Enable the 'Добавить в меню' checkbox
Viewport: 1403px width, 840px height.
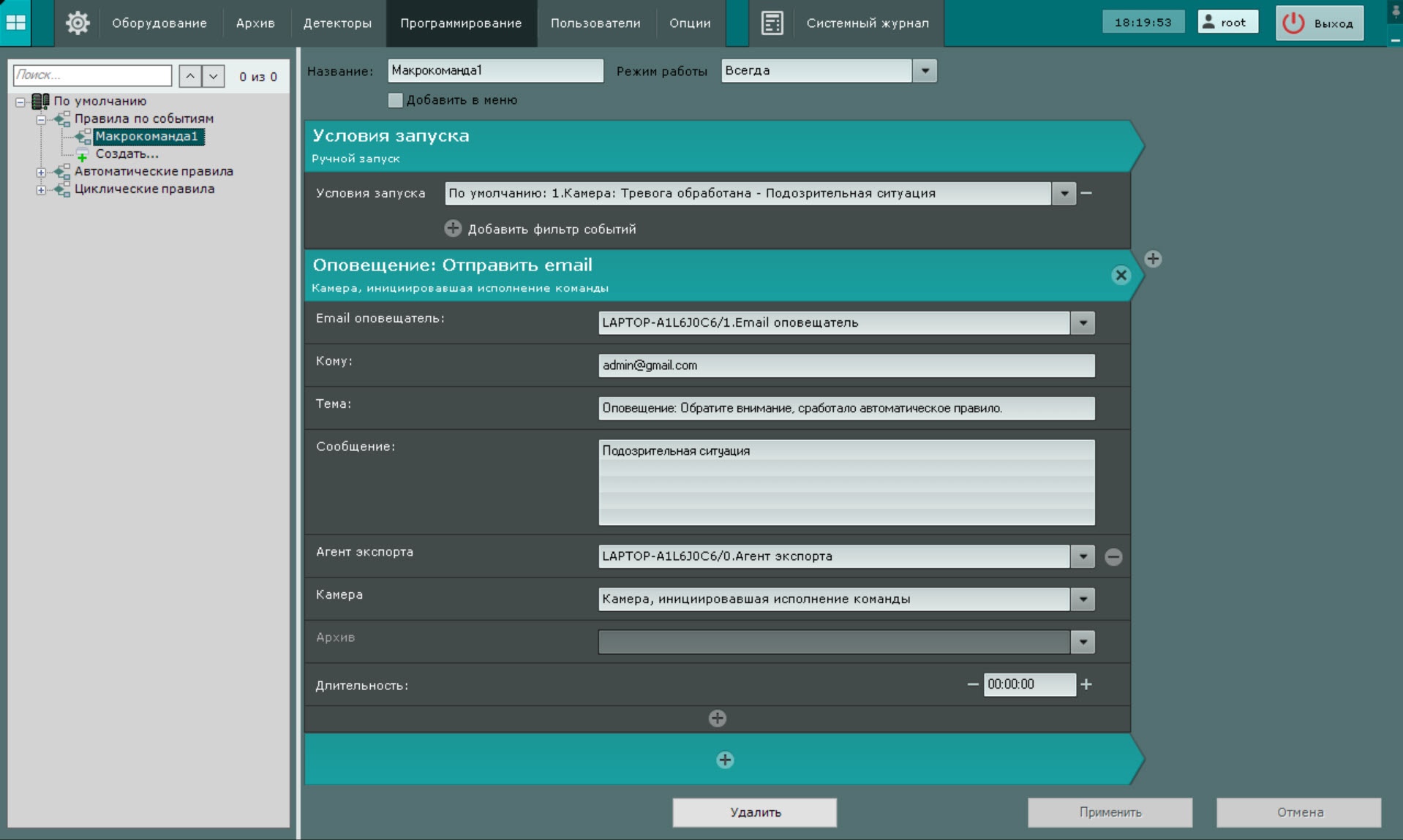[395, 100]
